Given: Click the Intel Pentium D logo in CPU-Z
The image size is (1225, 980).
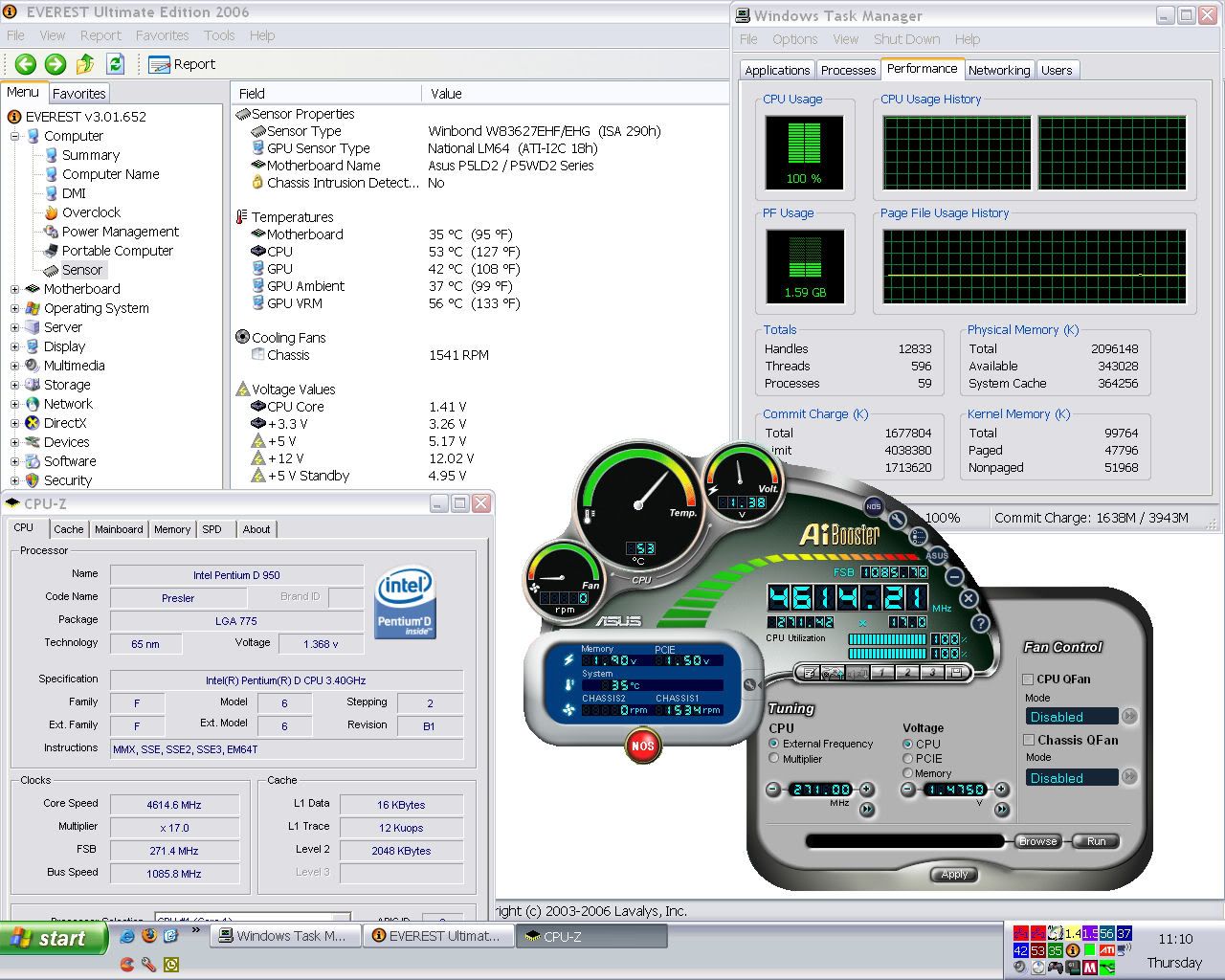Looking at the screenshot, I should (x=406, y=603).
